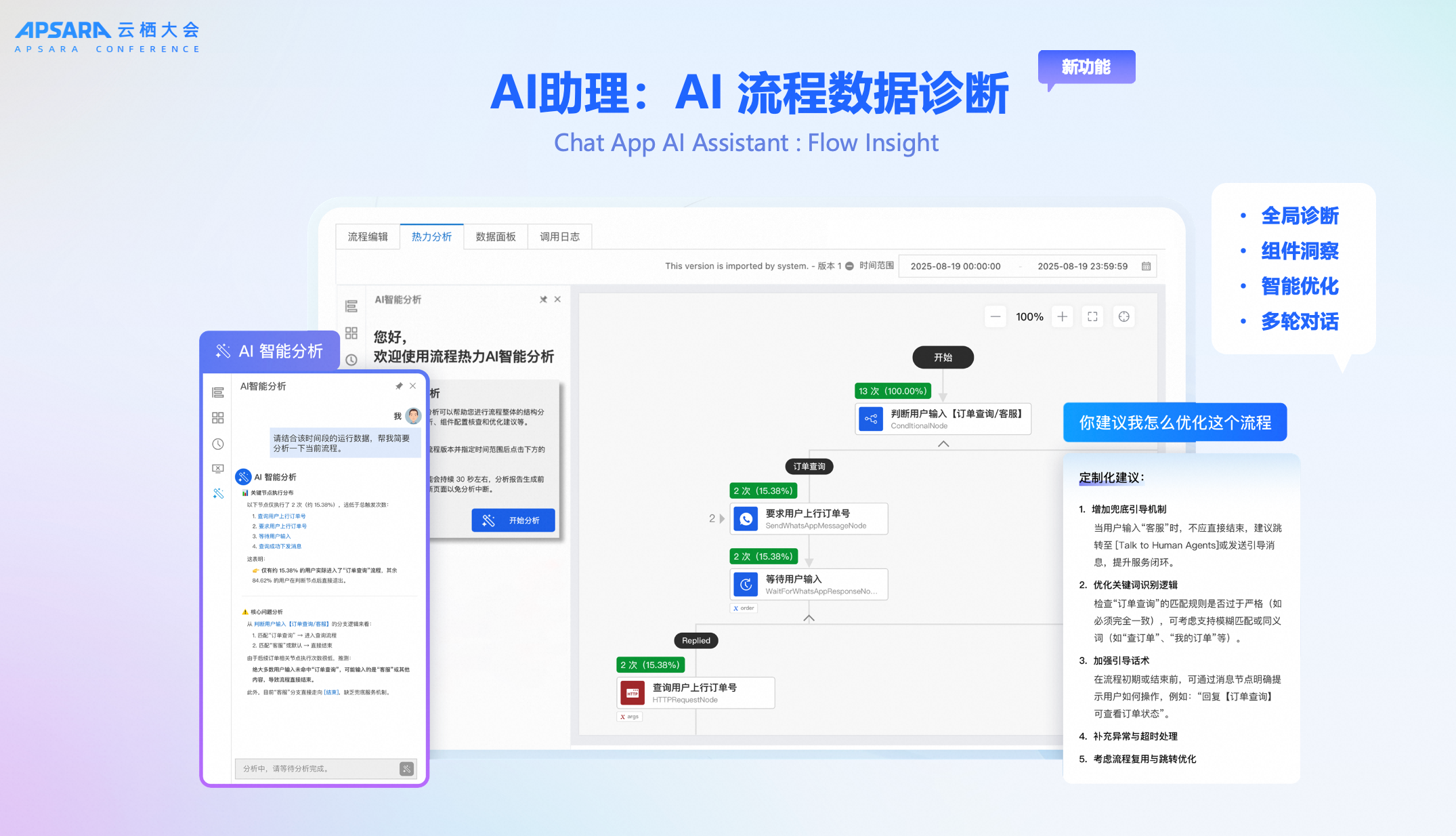
Task: Close the back AI智能分析 welcome panel
Action: click(557, 299)
